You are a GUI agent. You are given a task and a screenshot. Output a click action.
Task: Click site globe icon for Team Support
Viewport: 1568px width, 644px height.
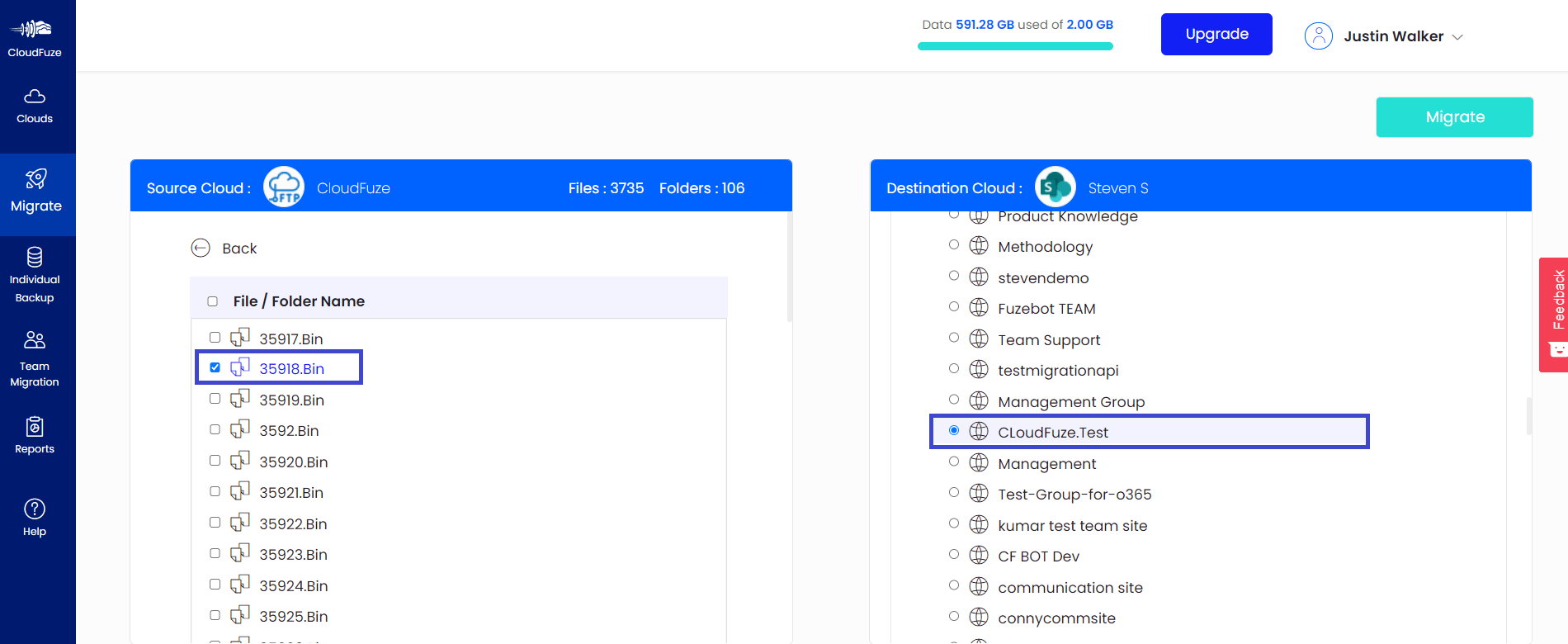979,339
